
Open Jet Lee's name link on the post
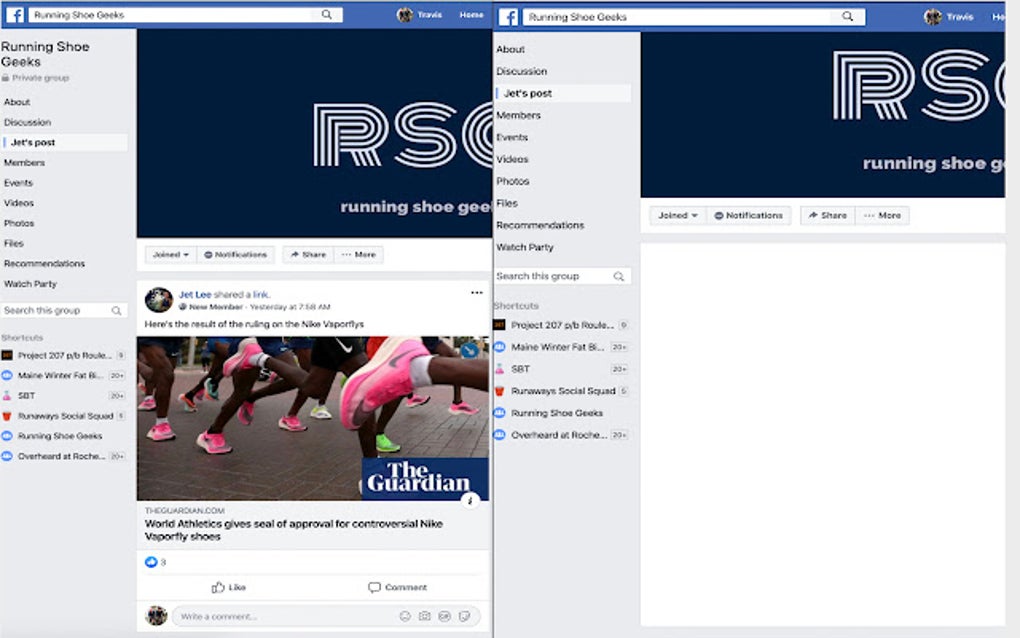(195, 295)
